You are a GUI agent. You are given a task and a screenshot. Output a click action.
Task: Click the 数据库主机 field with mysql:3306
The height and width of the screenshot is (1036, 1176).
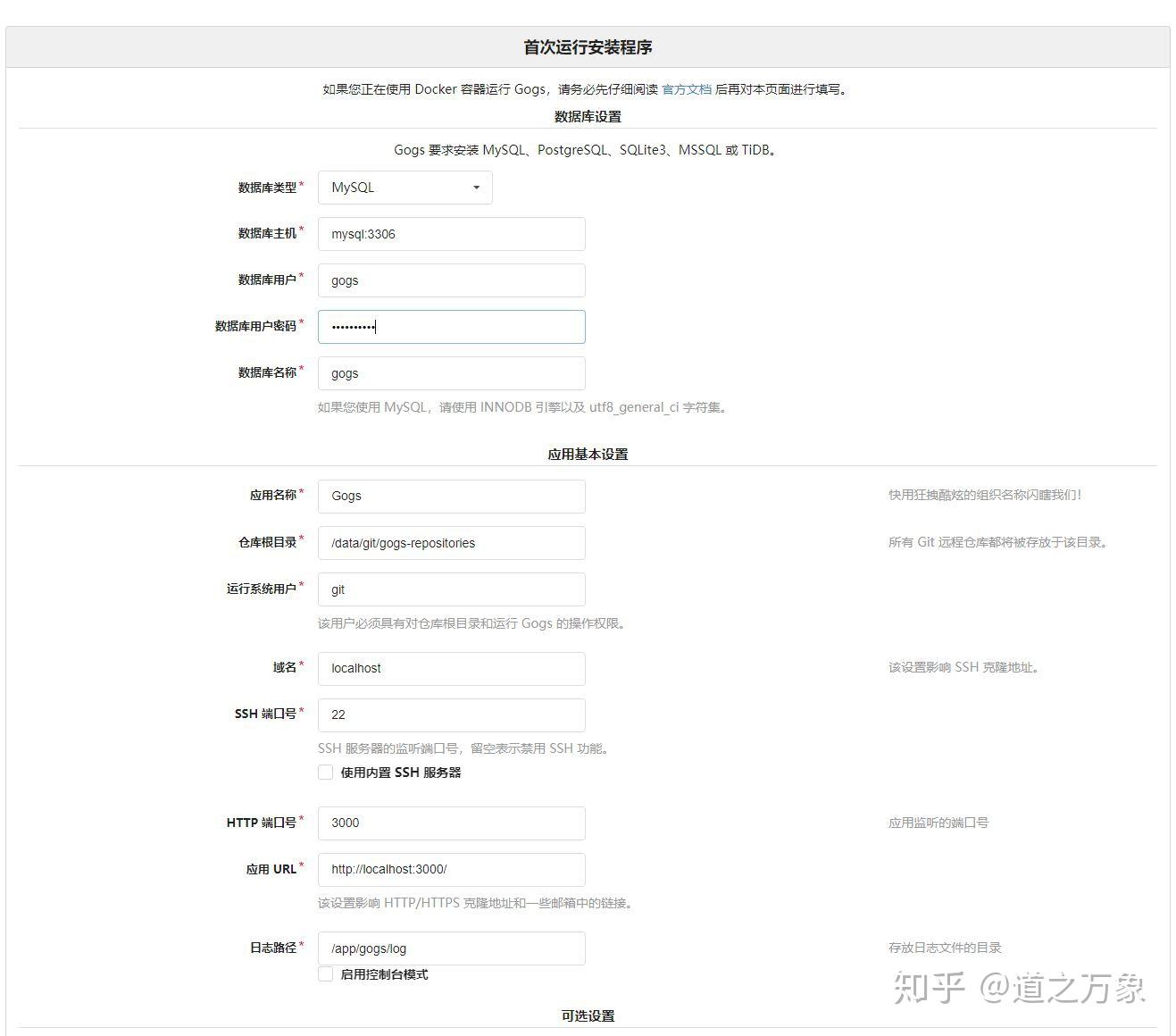(x=451, y=234)
